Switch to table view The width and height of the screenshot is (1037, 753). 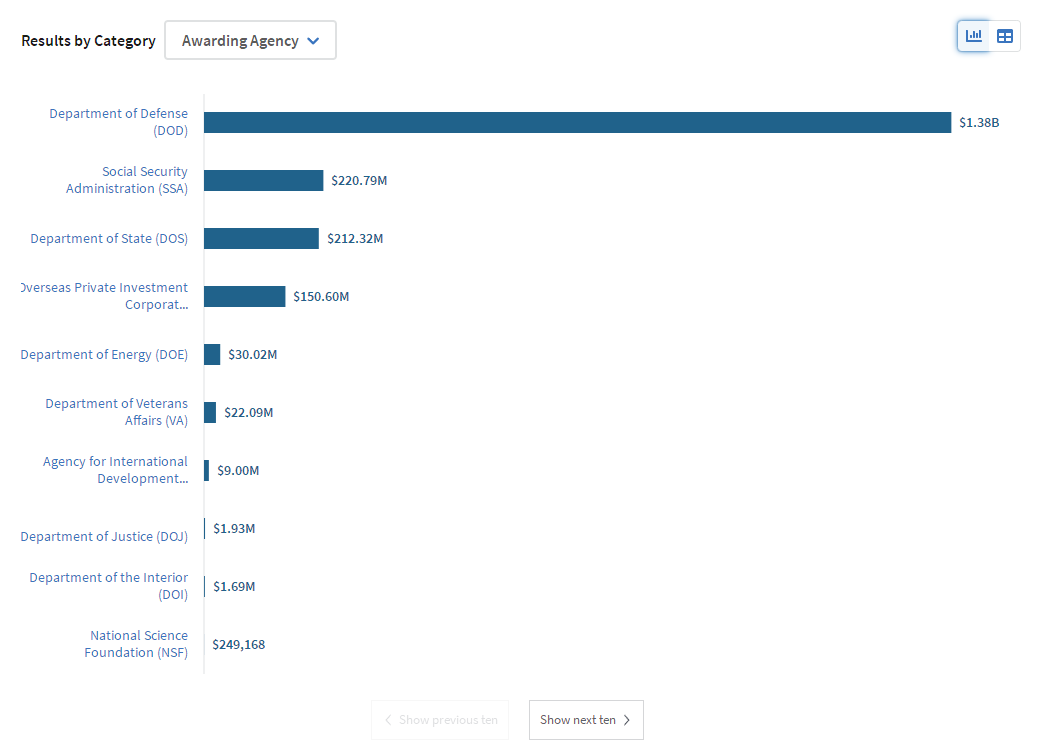1005,36
